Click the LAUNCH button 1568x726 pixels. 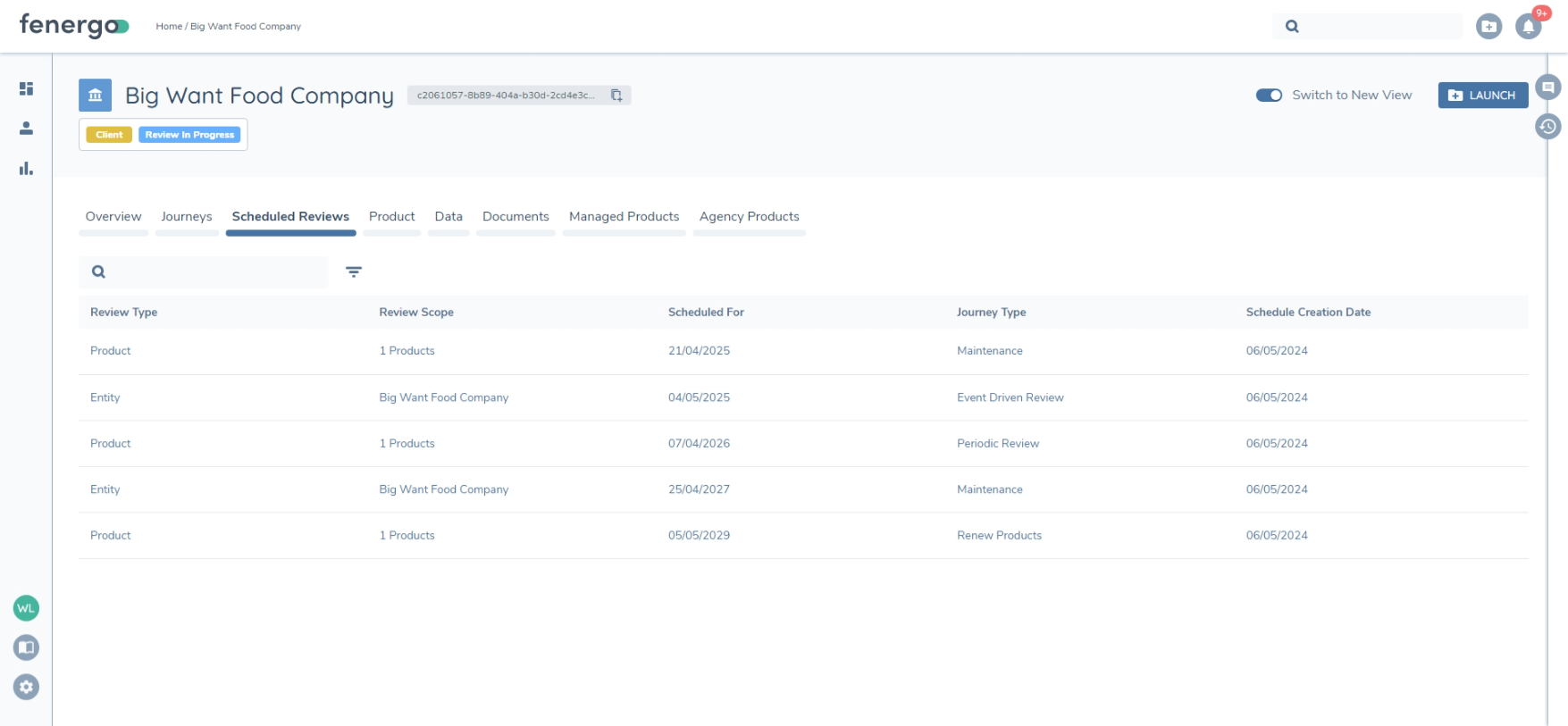(1482, 95)
